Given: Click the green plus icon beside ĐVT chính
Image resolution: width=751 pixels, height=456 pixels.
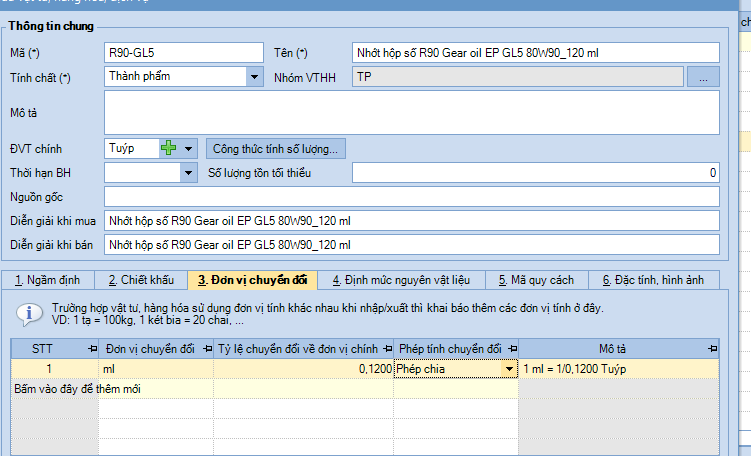Looking at the screenshot, I should coord(169,148).
